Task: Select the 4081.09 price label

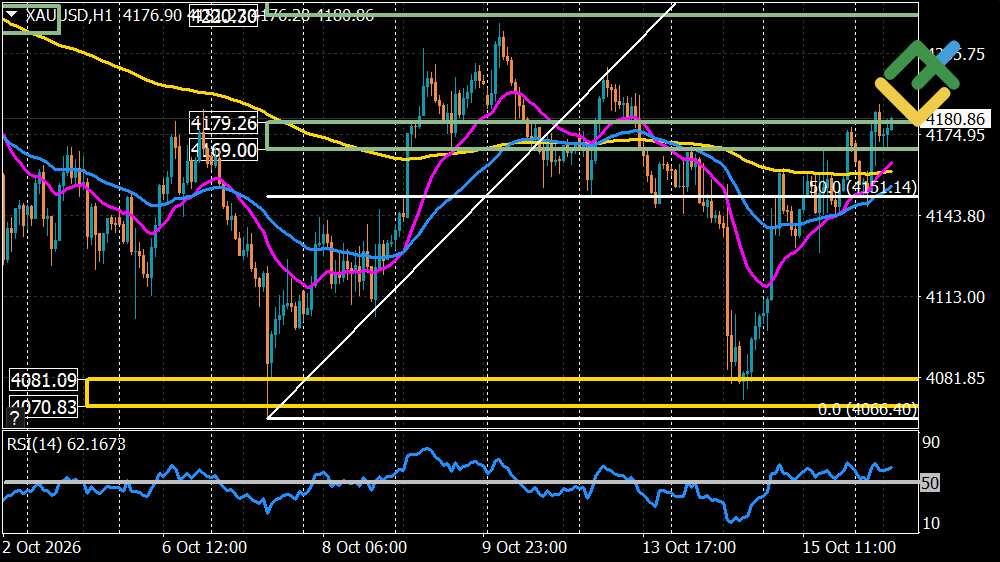Action: (x=44, y=380)
